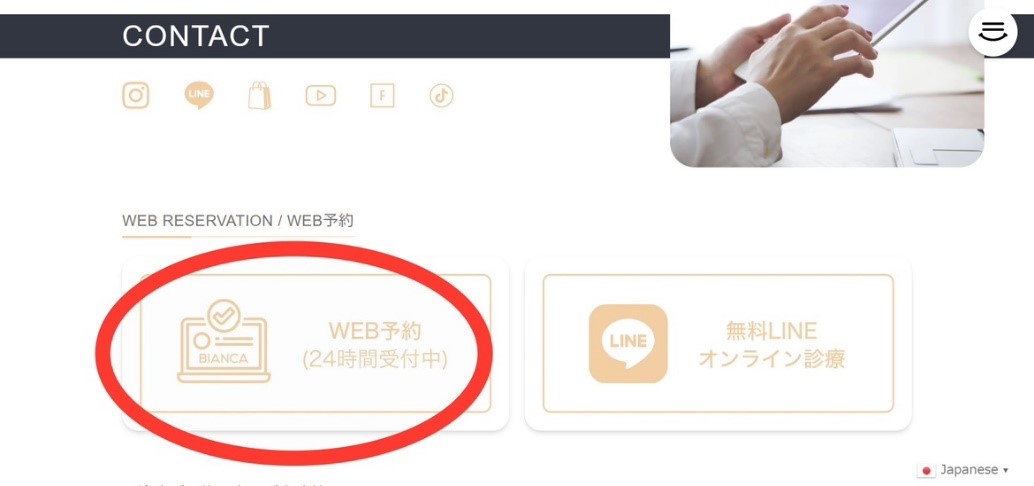Image resolution: width=1034 pixels, height=486 pixels.
Task: Click the hands-on-tablet photo
Action: (x=827, y=84)
